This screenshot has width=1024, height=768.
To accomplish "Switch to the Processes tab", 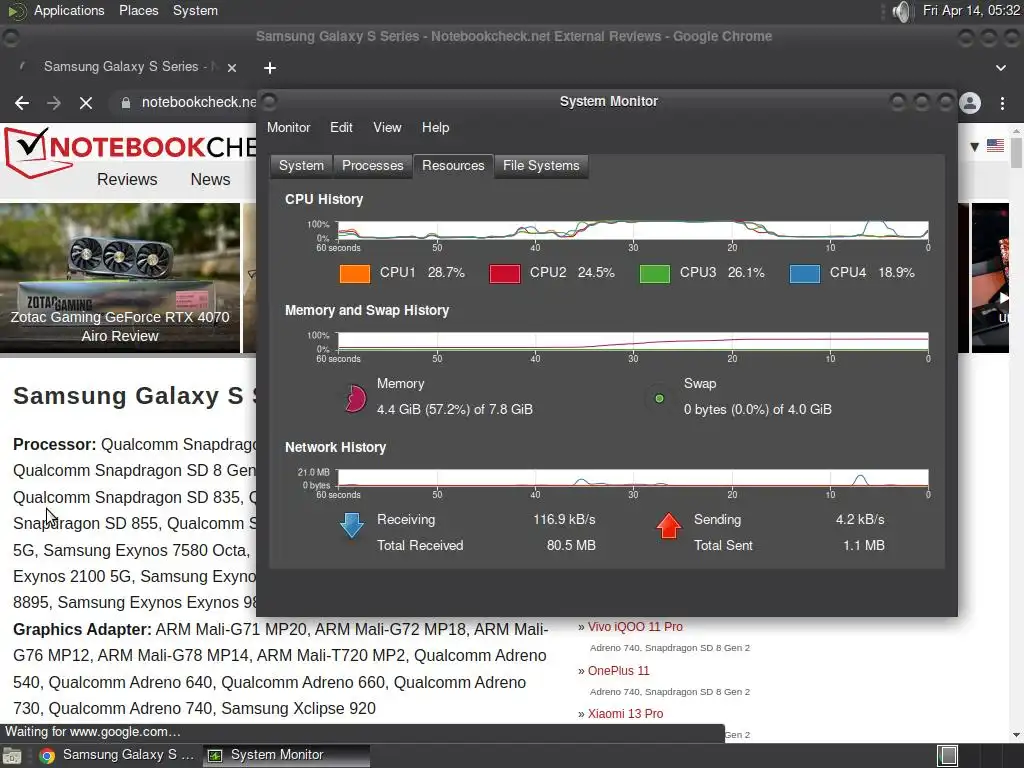I will pyautogui.click(x=373, y=166).
